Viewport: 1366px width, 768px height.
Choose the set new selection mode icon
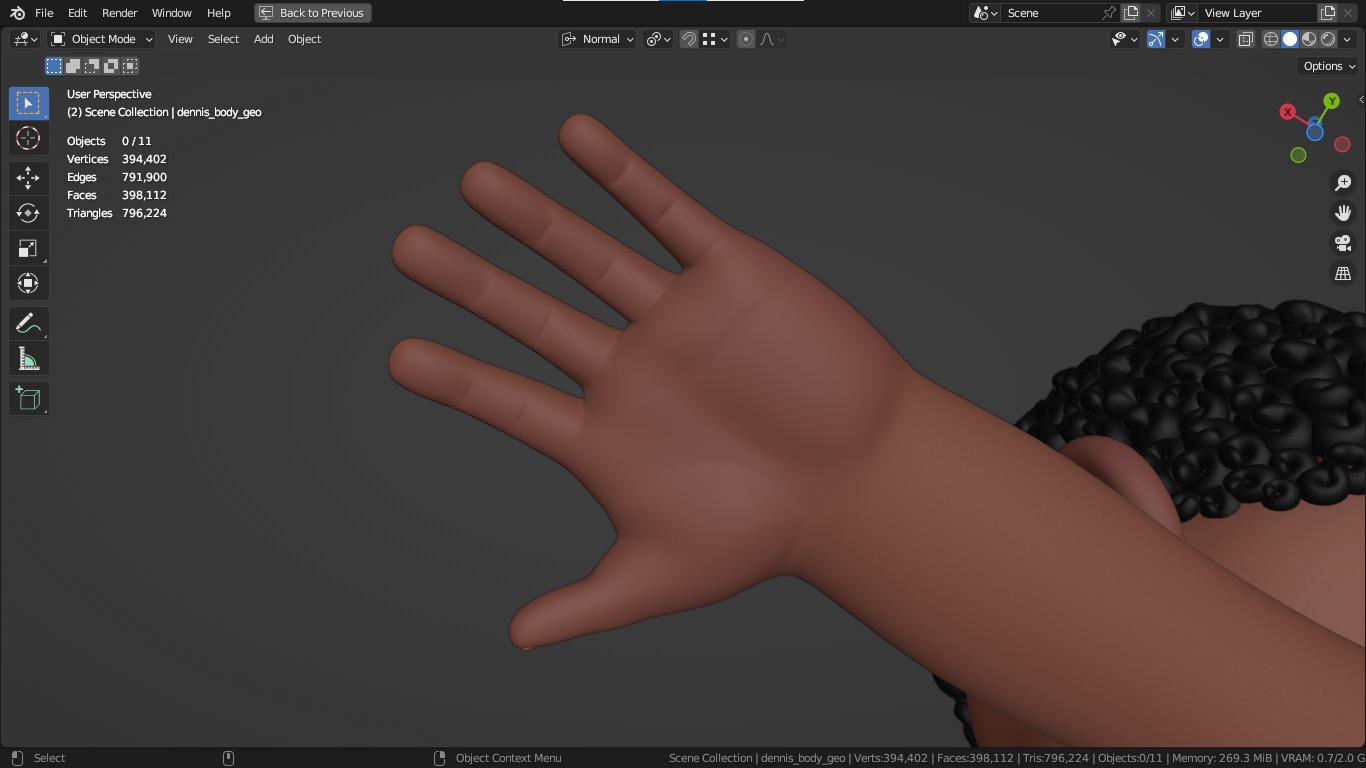54,66
